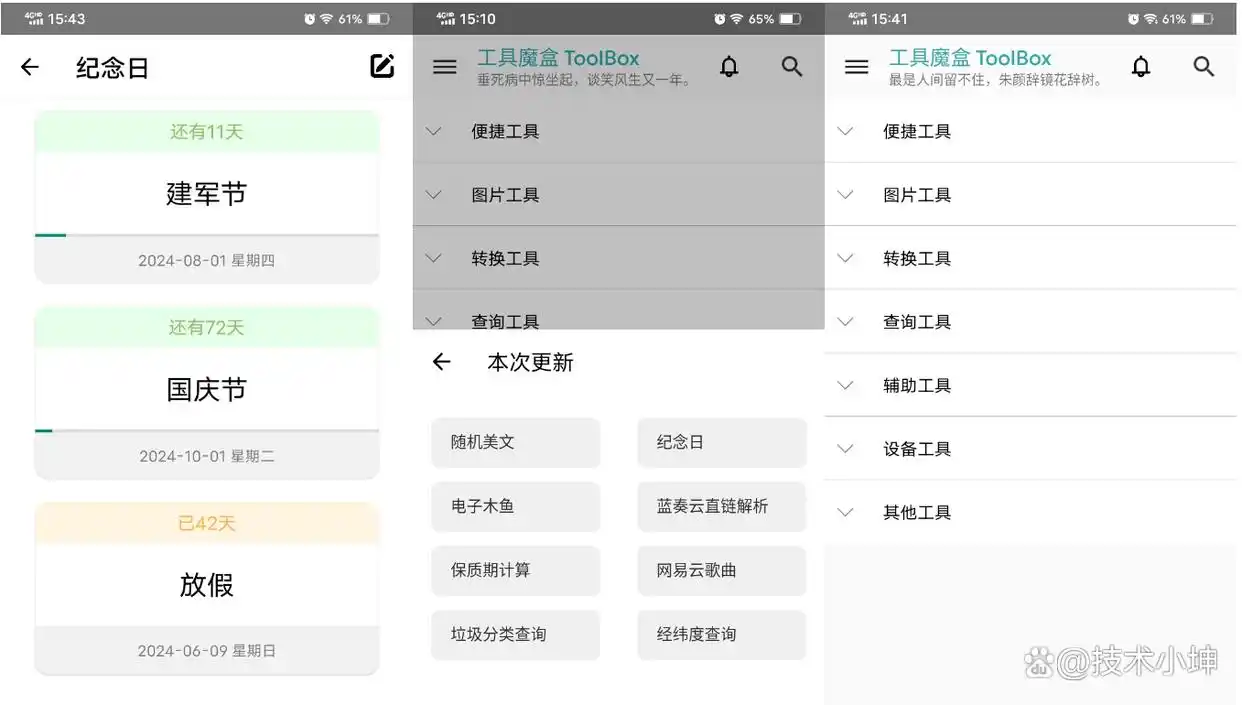This screenshot has height=705, width=1242.
Task: Open notifications via the bell icon
Action: [x=729, y=67]
